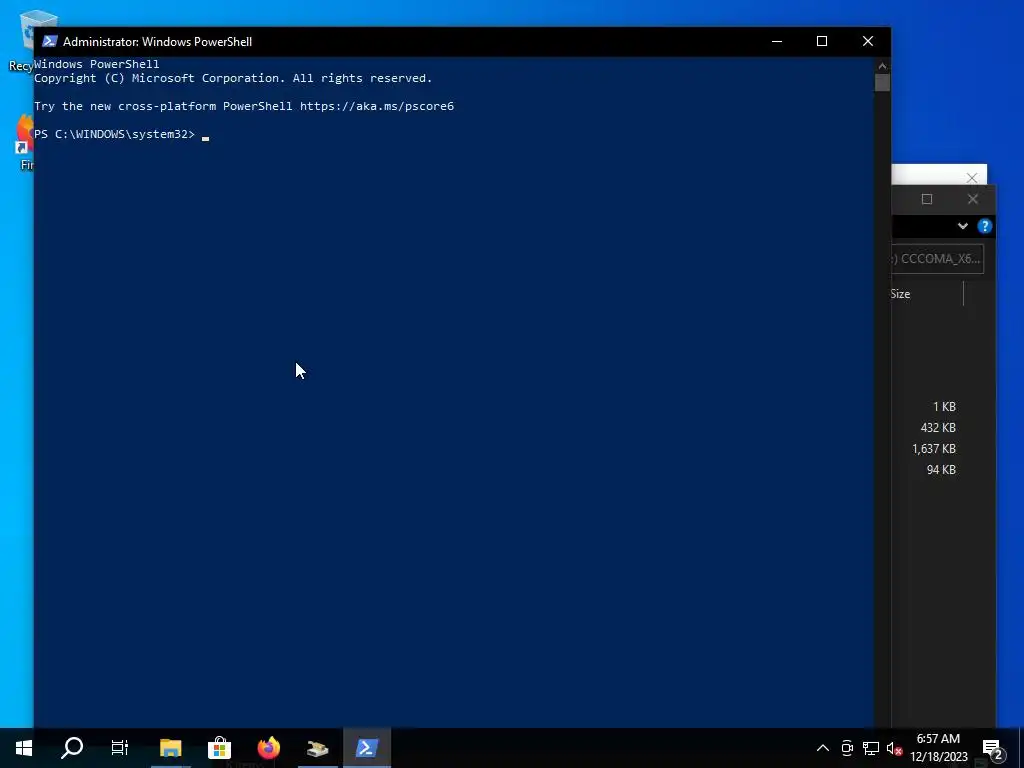Image resolution: width=1024 pixels, height=768 pixels.
Task: Click the PS C:\WINDOWS\system32 prompt line
Action: tap(114, 134)
